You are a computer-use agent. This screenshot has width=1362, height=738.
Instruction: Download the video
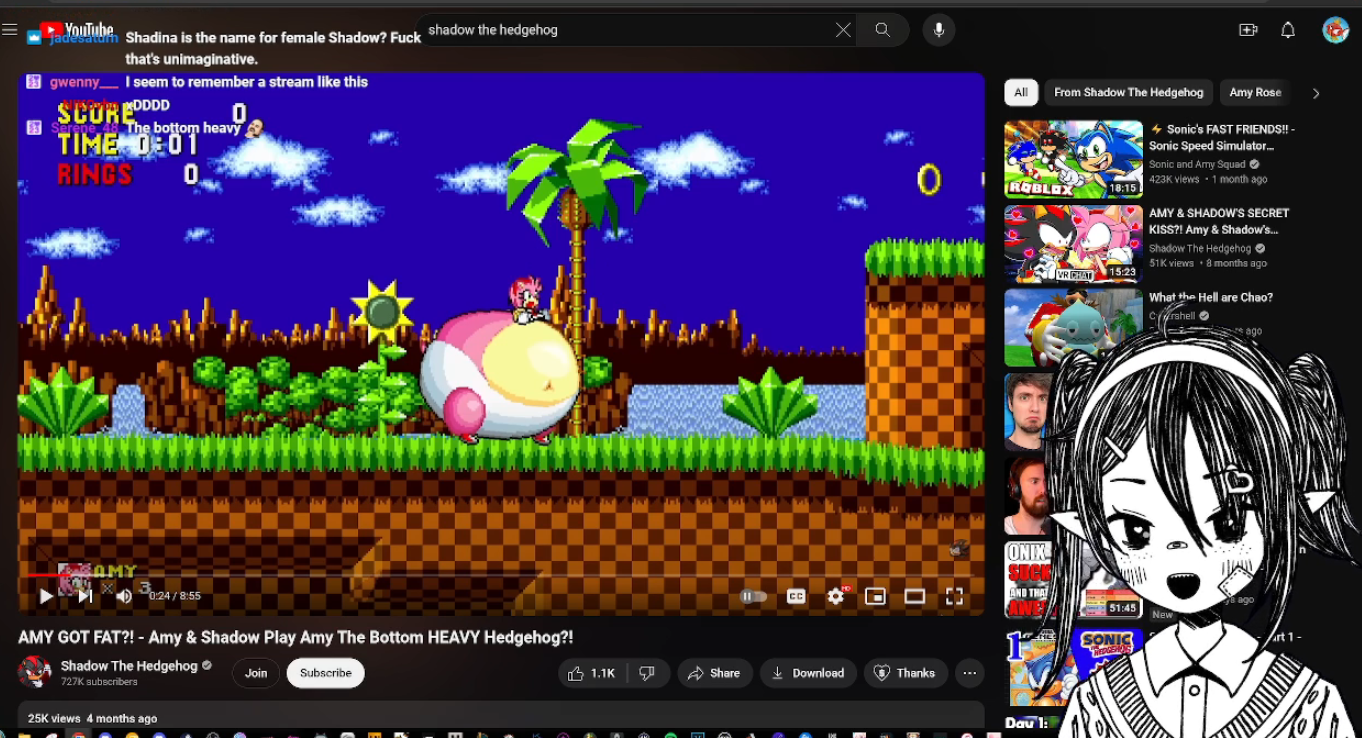pyautogui.click(x=808, y=673)
